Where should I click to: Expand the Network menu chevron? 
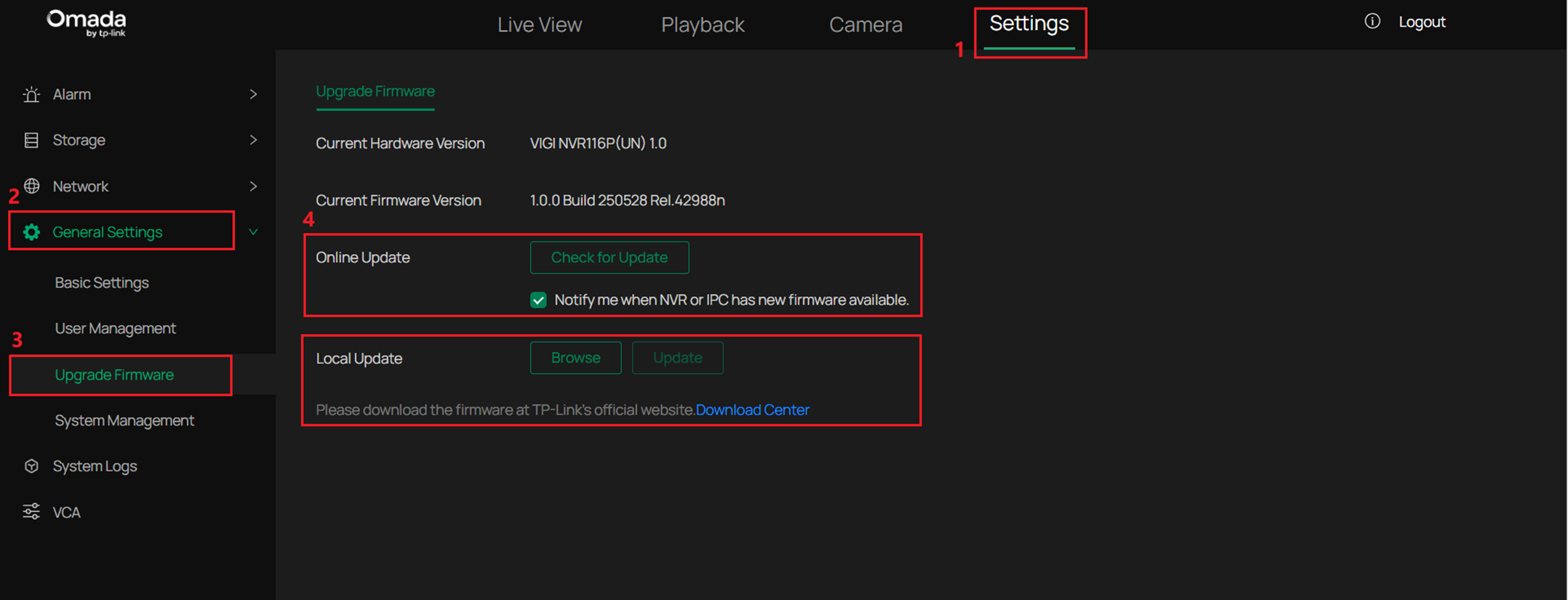(253, 187)
